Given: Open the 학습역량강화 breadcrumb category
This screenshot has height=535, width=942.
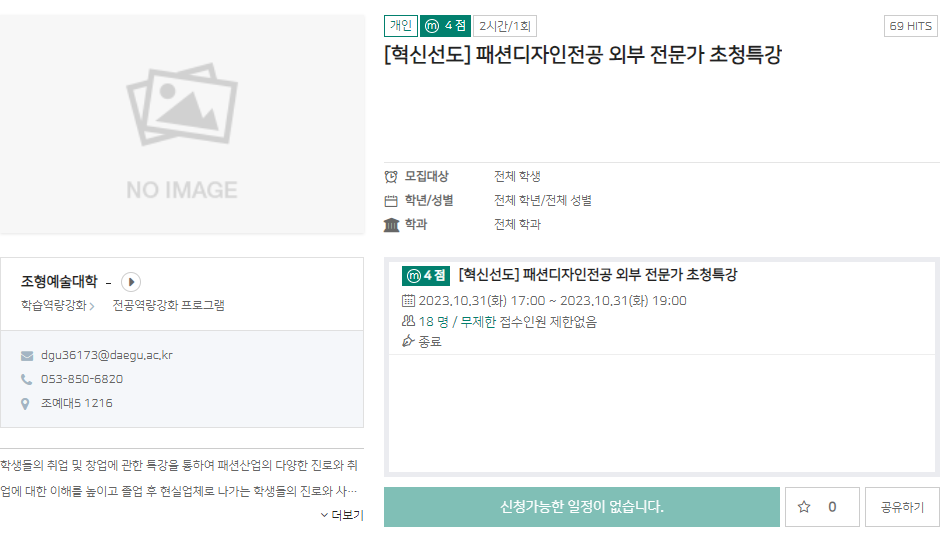Looking at the screenshot, I should pos(54,305).
